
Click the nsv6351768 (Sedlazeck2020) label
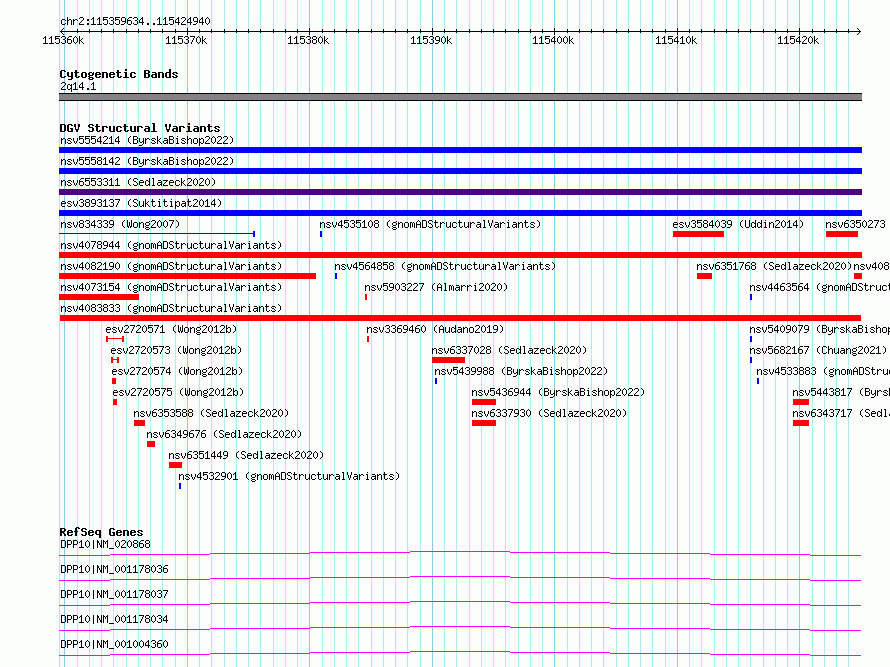pyautogui.click(x=774, y=266)
